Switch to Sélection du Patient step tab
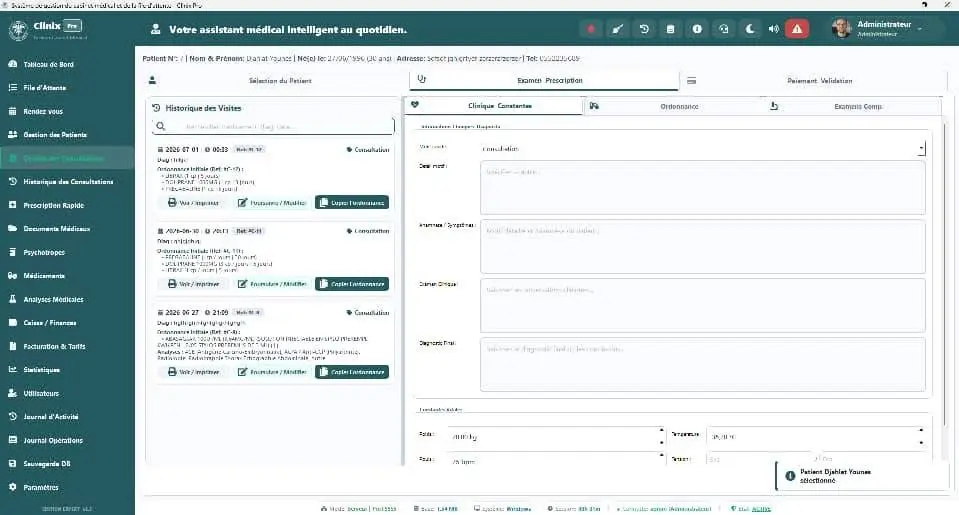 click(273, 80)
